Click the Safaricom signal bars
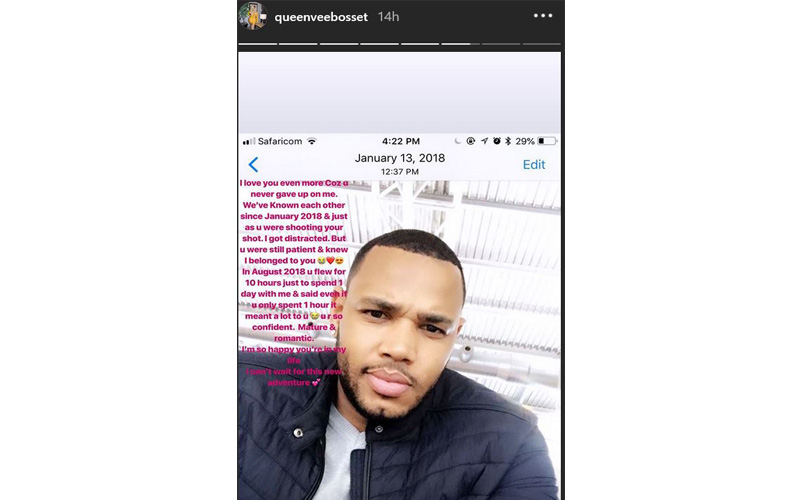The image size is (800, 500). click(249, 141)
